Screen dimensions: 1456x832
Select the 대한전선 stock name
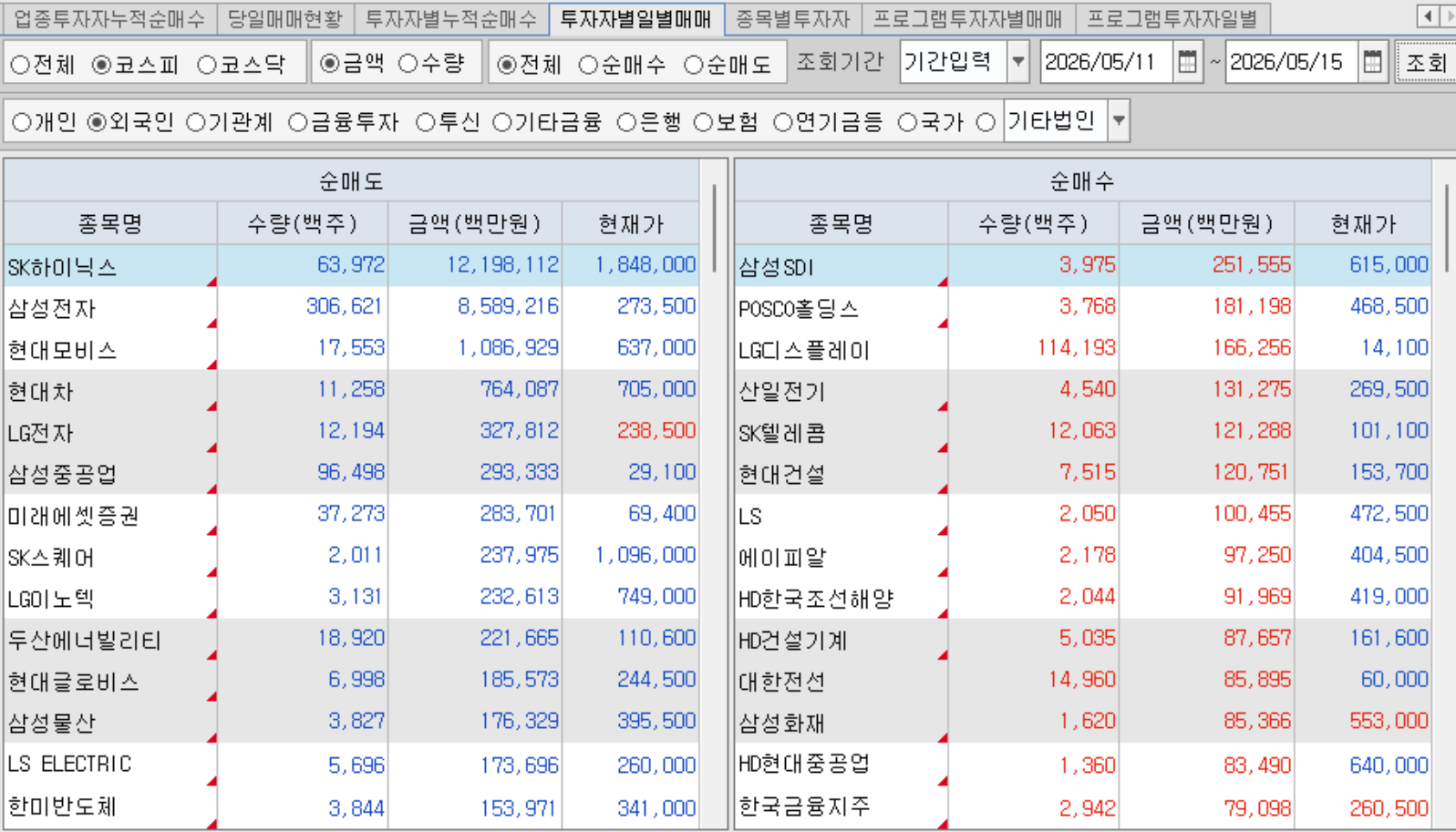pyautogui.click(x=782, y=682)
